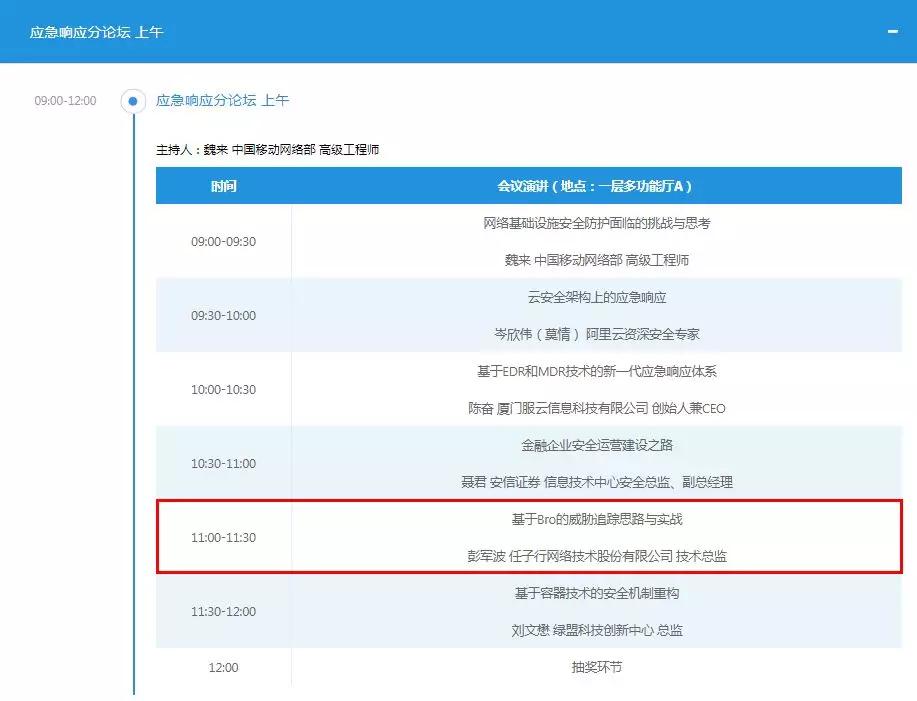Click the 抽奖环节 entry at 12:00

[596, 667]
